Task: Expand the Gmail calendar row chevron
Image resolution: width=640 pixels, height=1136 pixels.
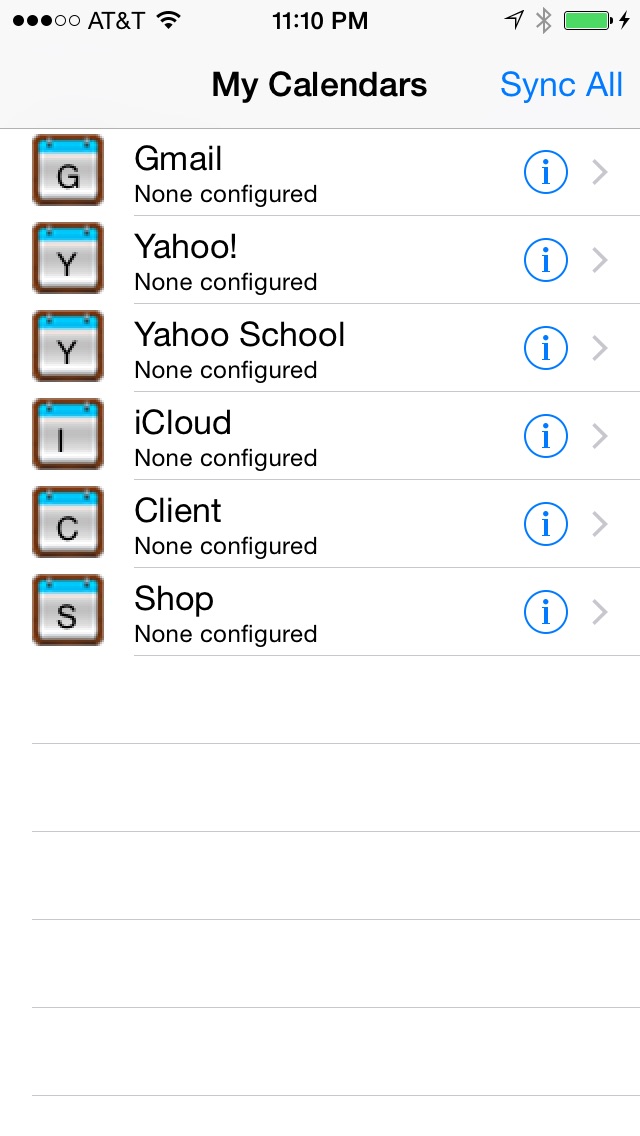Action: 599,171
